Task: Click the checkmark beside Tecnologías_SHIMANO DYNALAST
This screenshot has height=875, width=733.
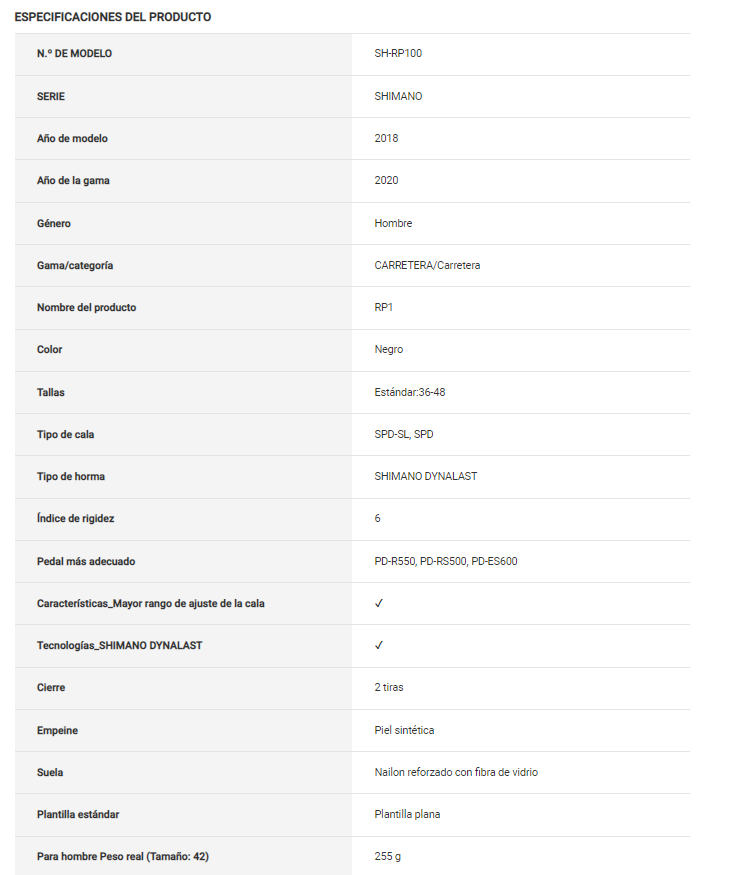Action: click(x=379, y=645)
